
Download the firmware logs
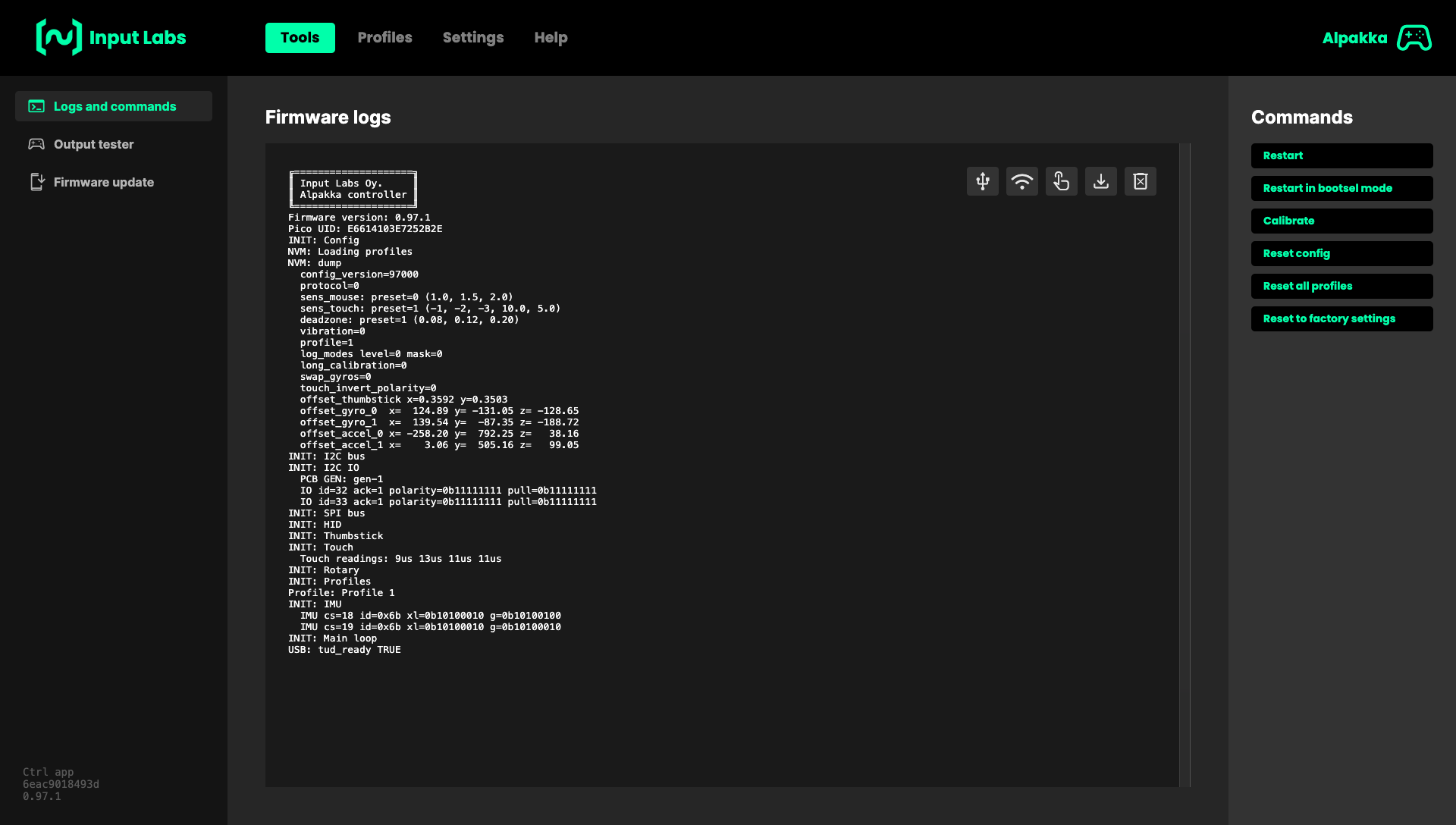point(1100,181)
